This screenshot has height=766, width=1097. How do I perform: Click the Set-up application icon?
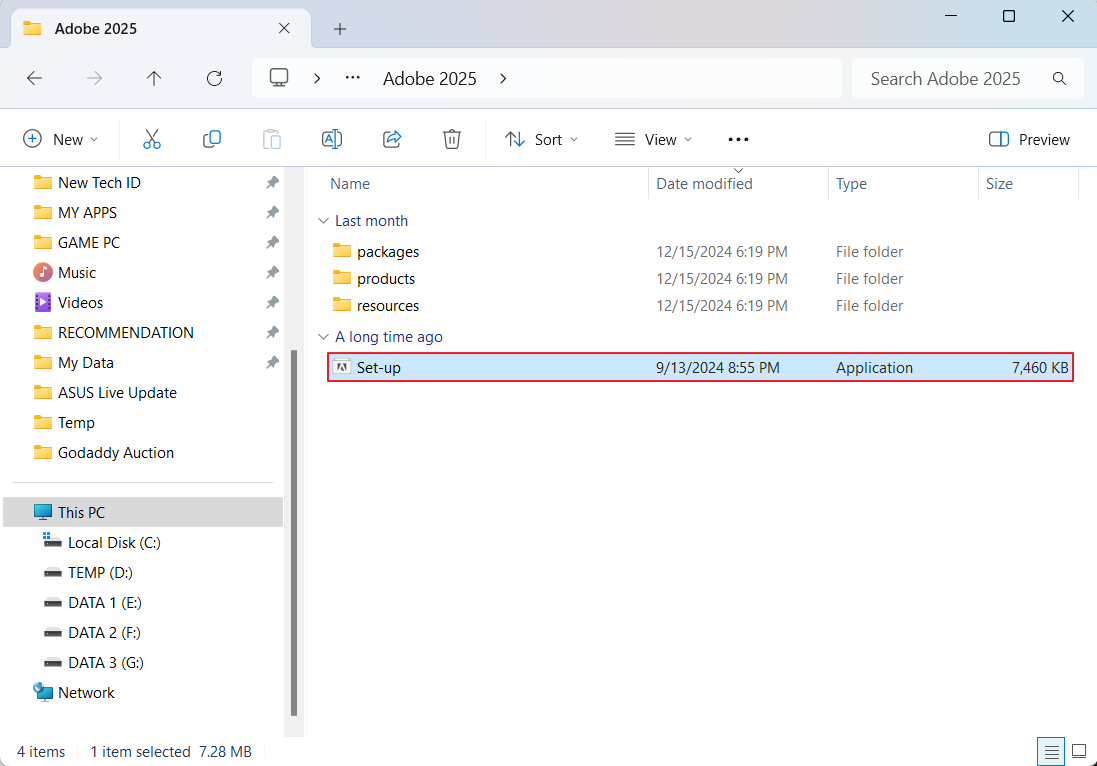(x=341, y=367)
